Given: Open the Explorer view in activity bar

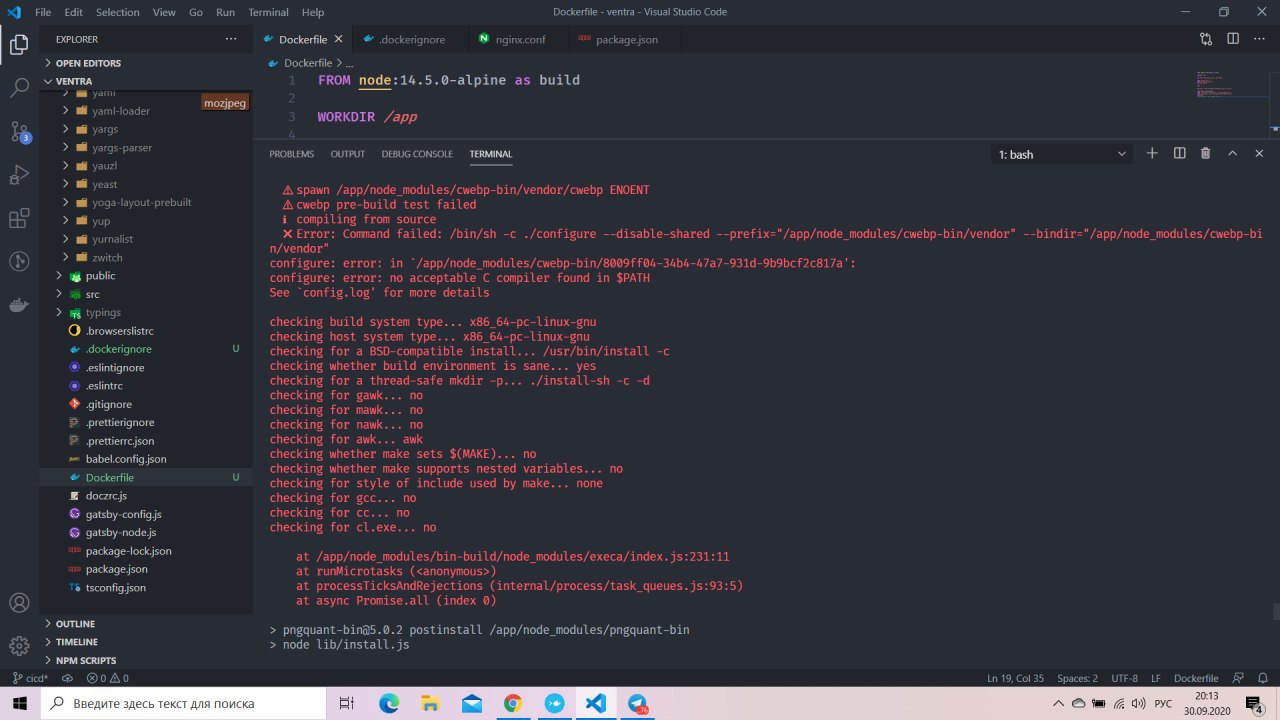Looking at the screenshot, I should point(19,44).
